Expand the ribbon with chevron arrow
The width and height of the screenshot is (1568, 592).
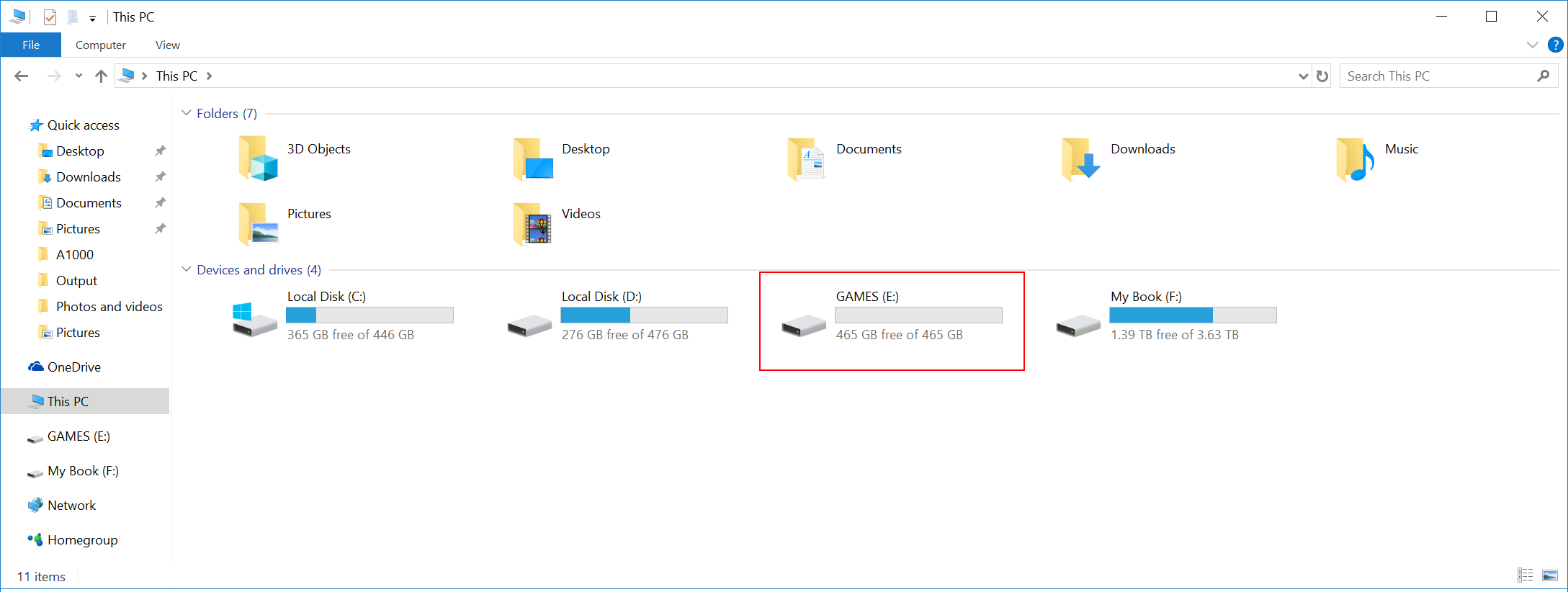point(1532,45)
